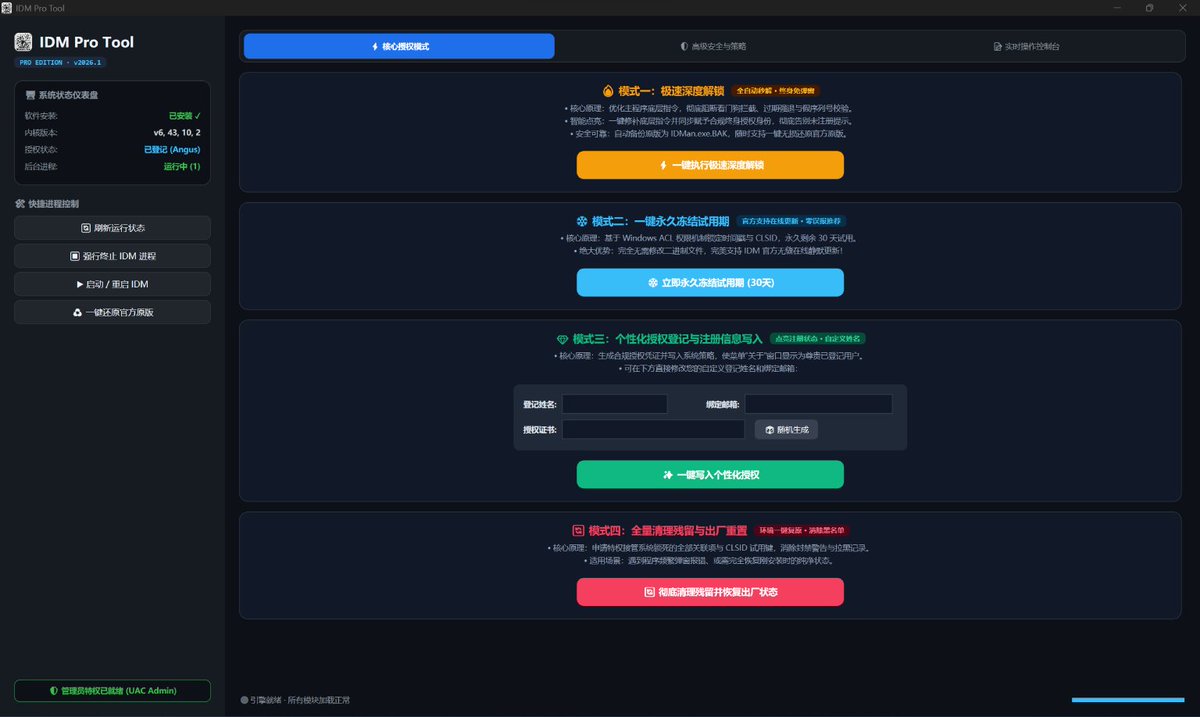Viewport: 1200px width, 717px height.
Task: Click the 强行终止 IDM 进程 button
Action: tap(112, 256)
